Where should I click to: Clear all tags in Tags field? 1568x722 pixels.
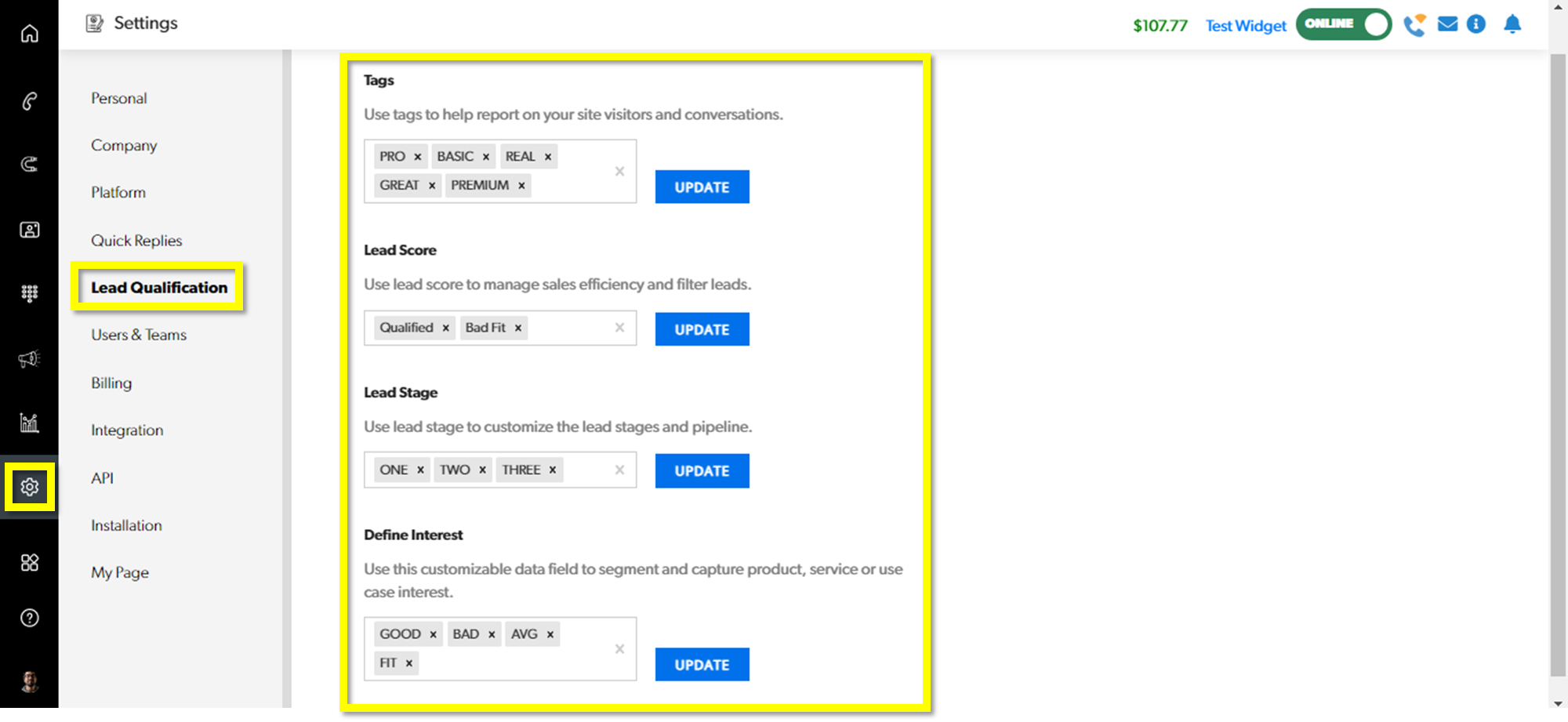tap(619, 171)
